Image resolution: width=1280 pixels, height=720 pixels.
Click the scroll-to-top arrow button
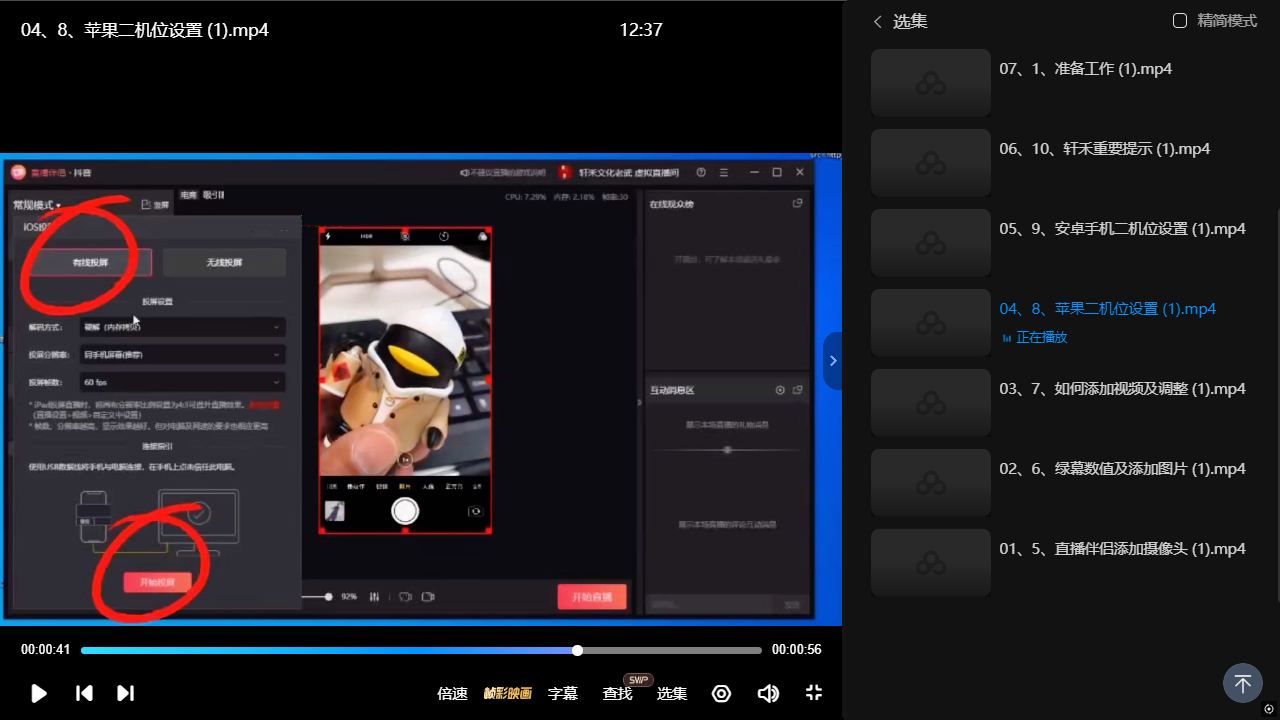pos(1242,684)
